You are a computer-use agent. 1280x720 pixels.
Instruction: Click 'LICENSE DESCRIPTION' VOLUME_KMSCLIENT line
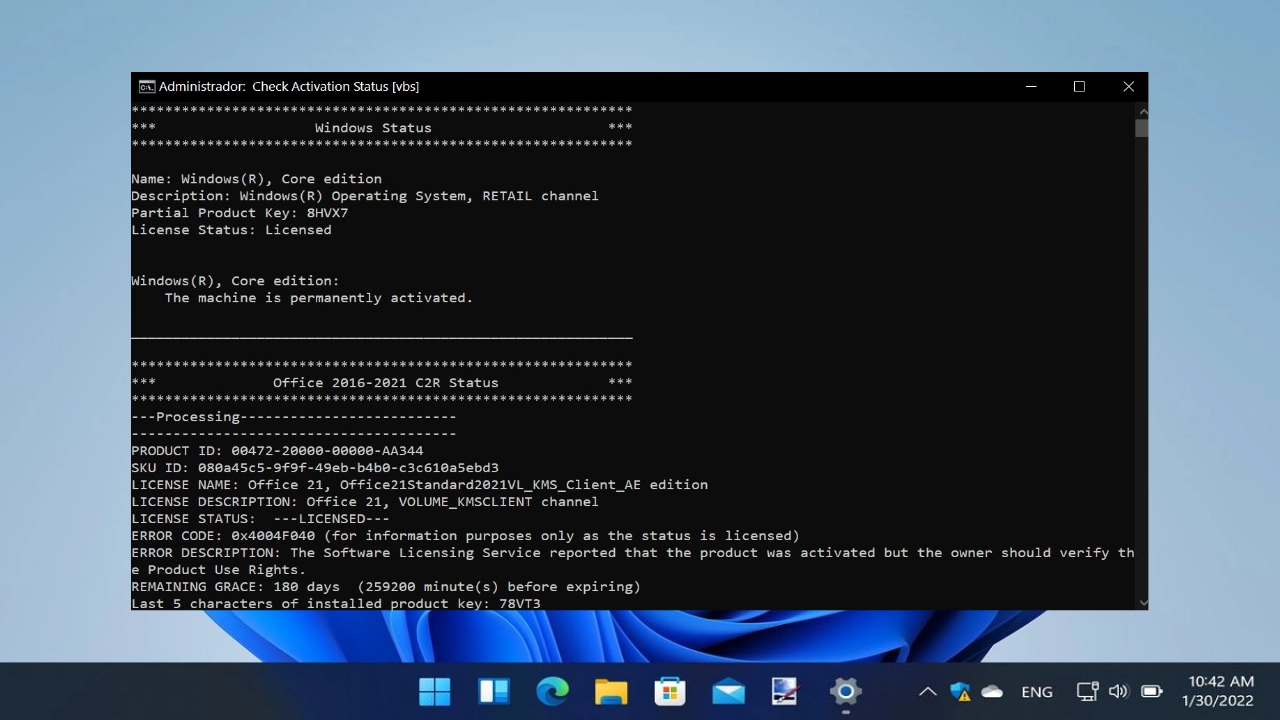point(365,502)
